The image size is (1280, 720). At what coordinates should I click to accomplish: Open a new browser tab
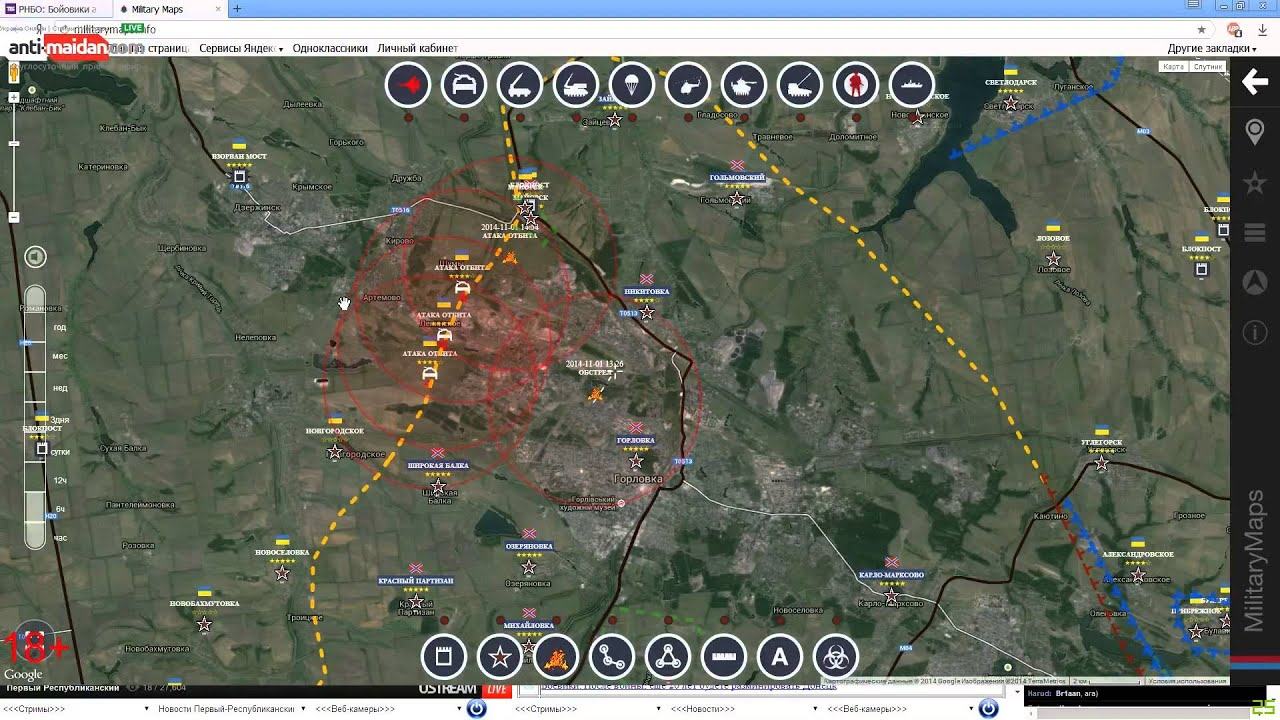(x=237, y=9)
